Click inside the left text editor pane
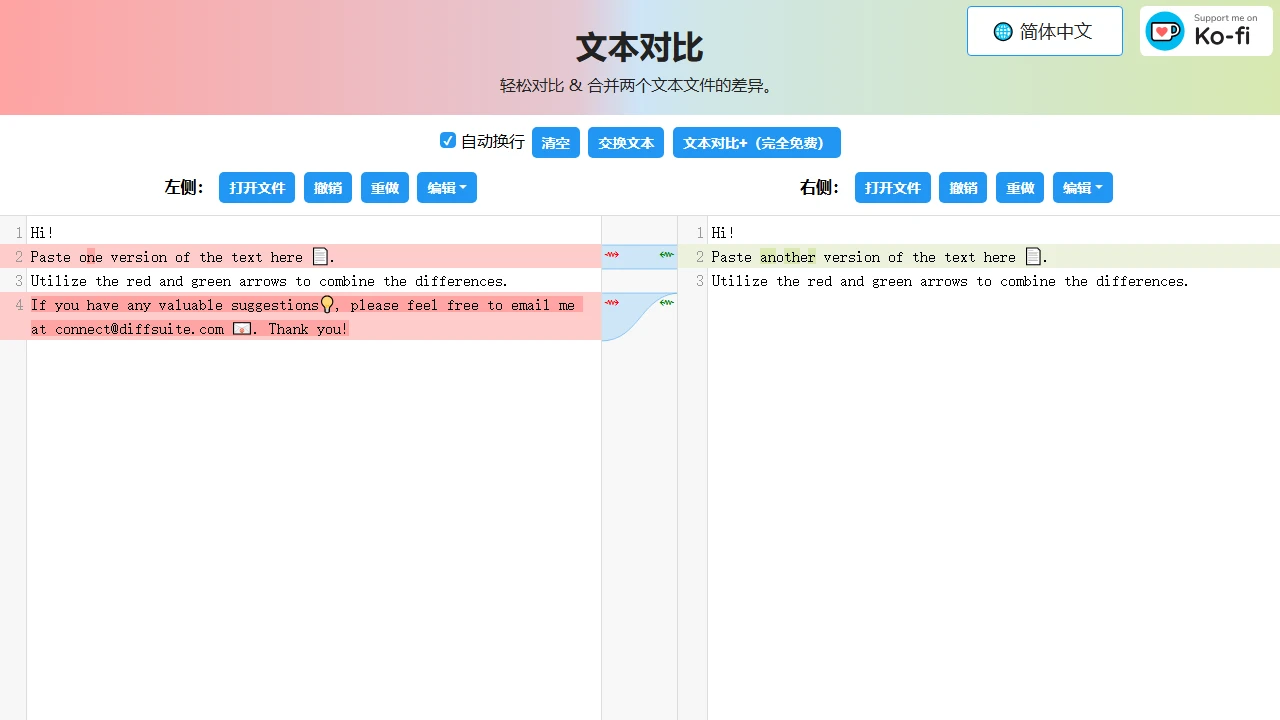This screenshot has height=720, width=1280. pyautogui.click(x=300, y=450)
